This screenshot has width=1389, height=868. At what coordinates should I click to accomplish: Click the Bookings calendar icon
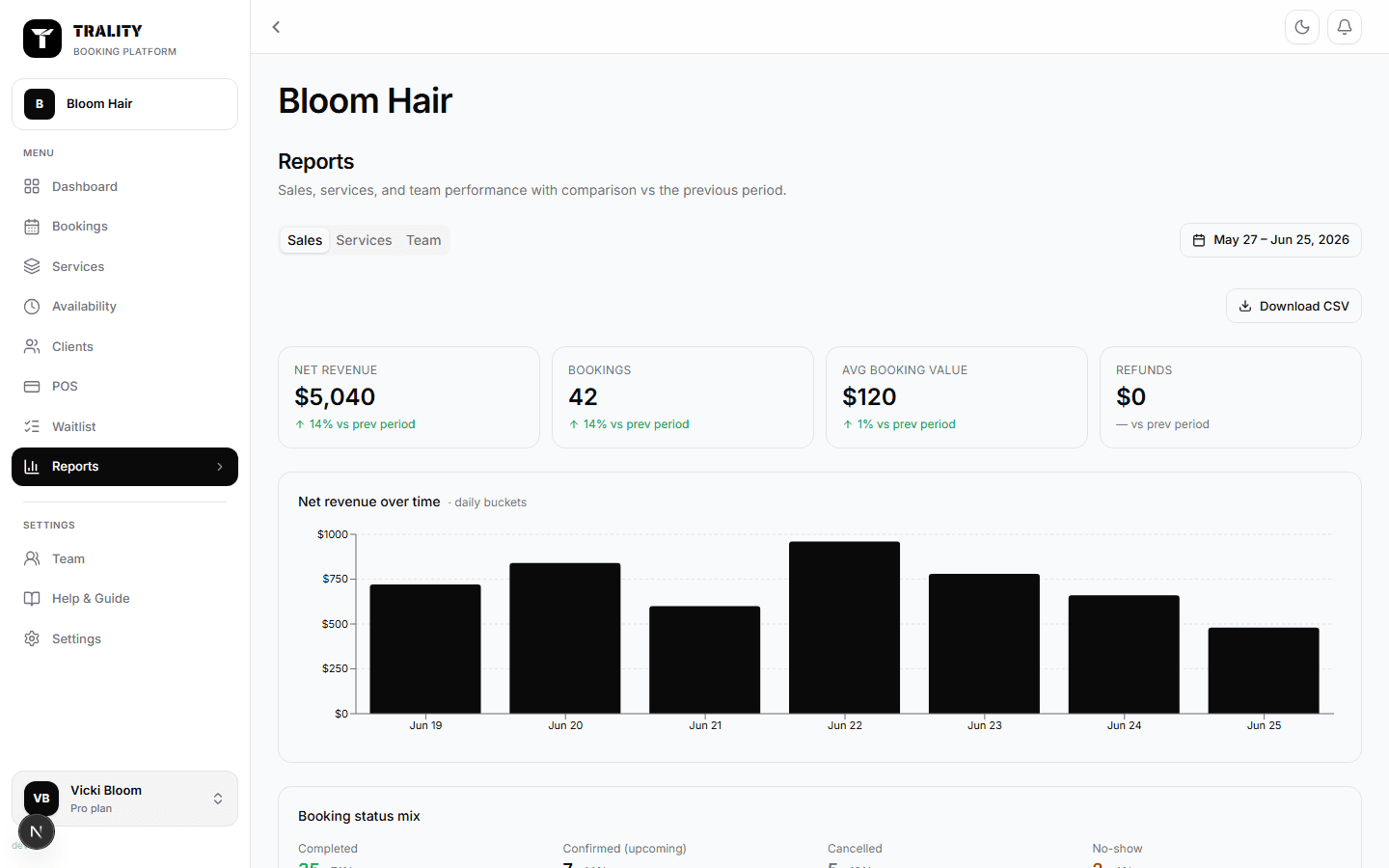point(32,227)
